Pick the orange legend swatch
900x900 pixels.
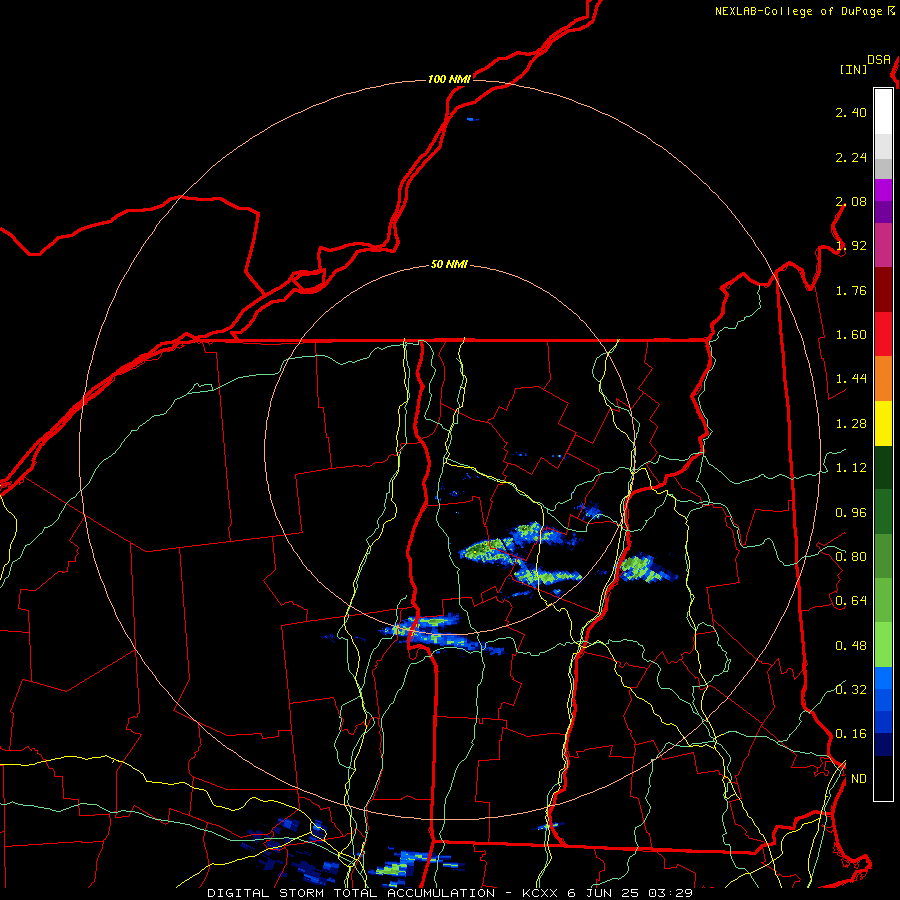883,379
